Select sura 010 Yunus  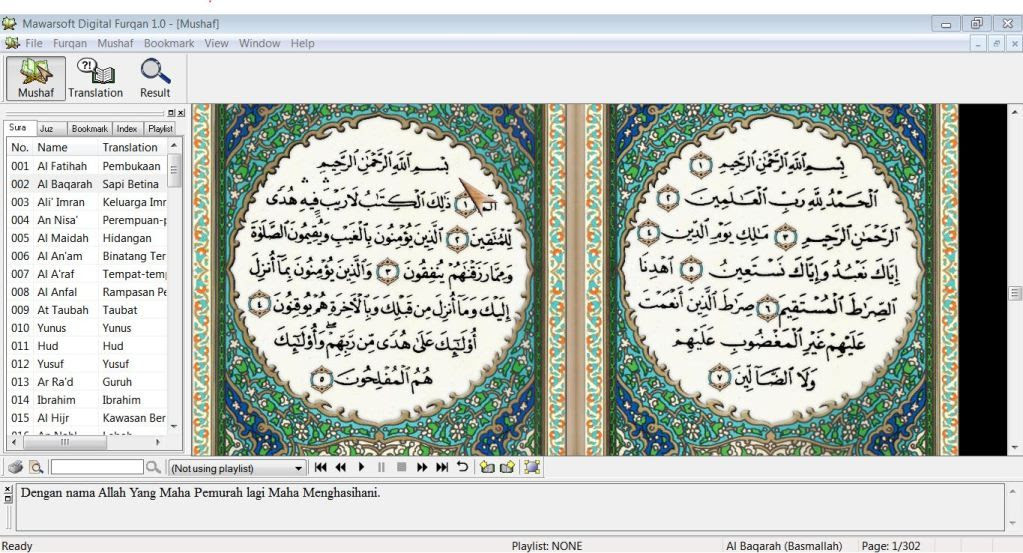tap(87, 328)
